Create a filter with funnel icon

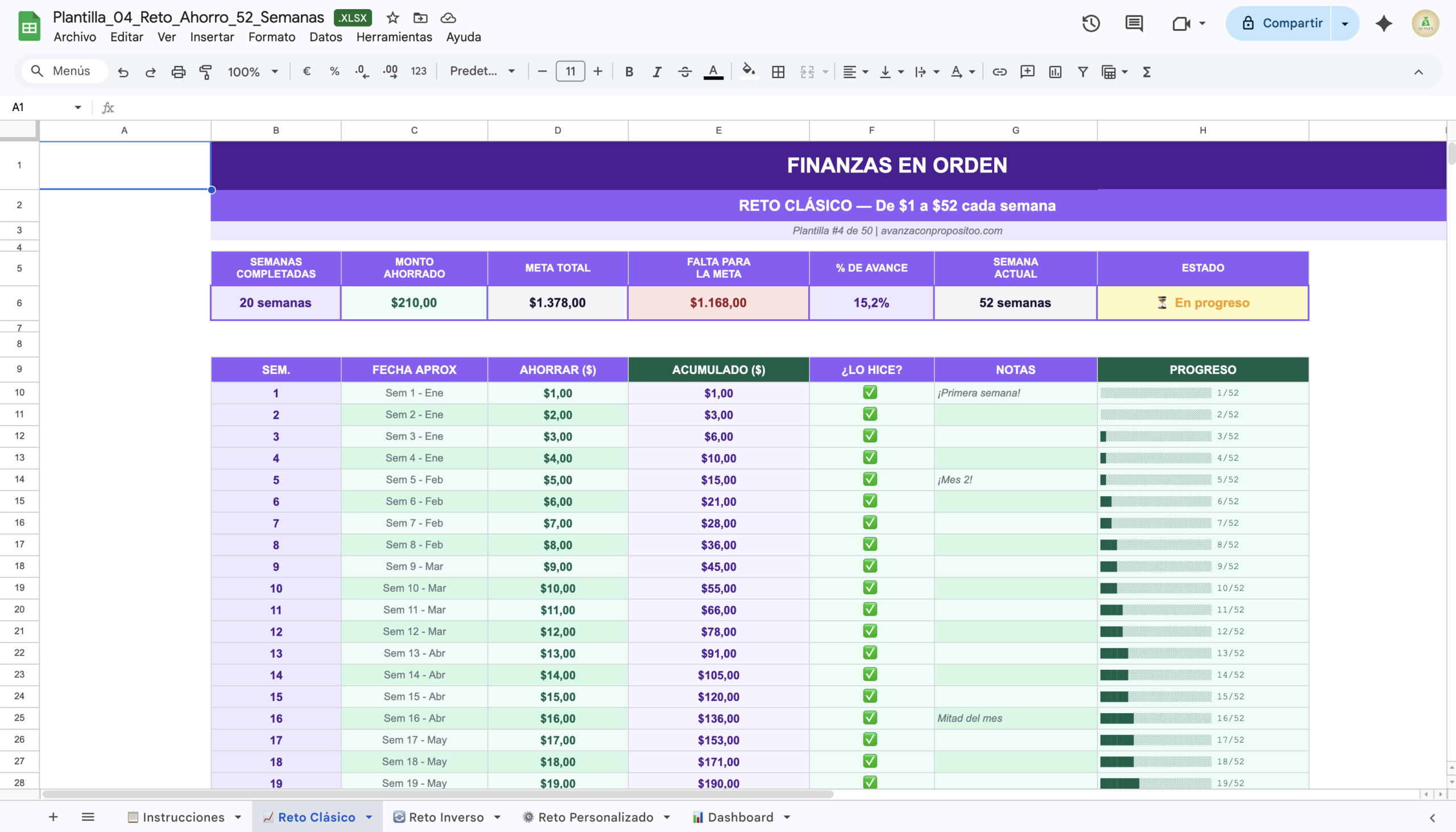click(1082, 72)
